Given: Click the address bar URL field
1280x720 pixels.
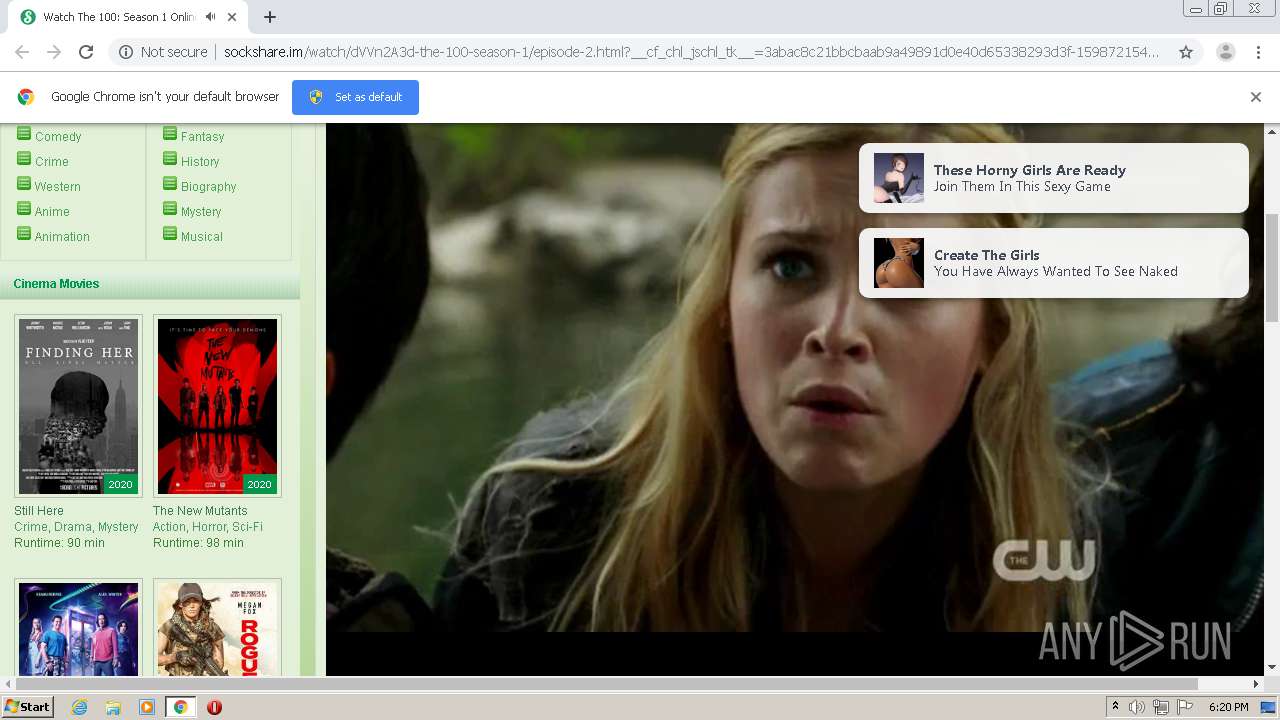Looking at the screenshot, I should click(690, 52).
